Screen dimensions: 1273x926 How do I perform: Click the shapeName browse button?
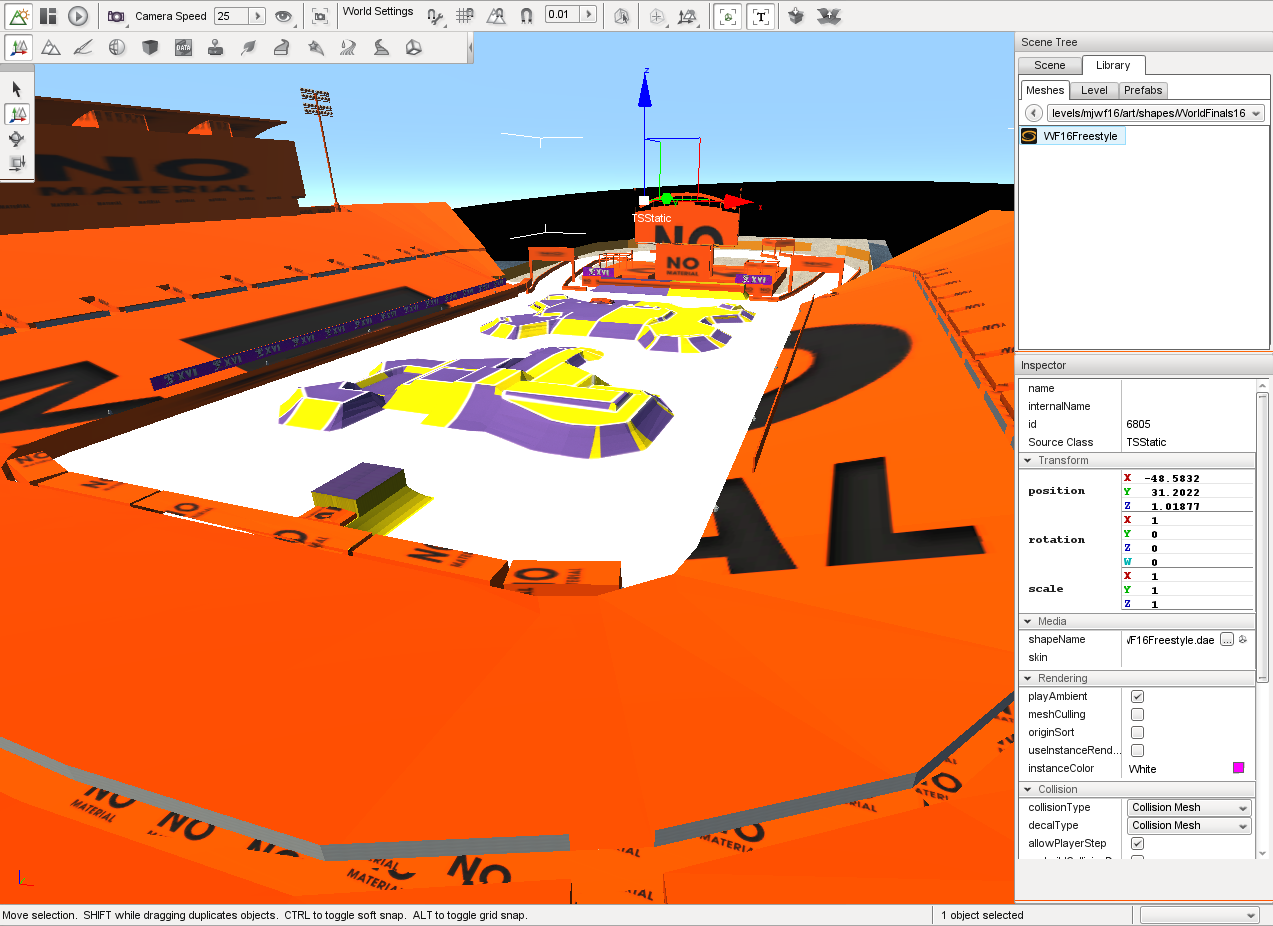(1227, 640)
